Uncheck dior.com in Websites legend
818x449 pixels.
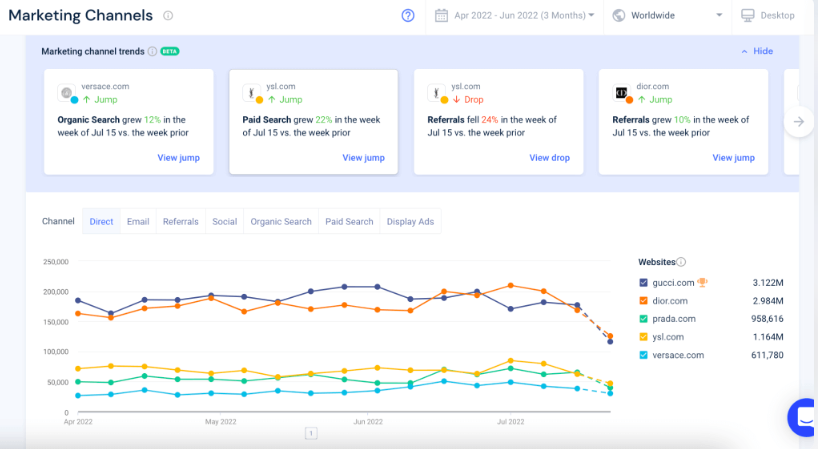pyautogui.click(x=643, y=301)
